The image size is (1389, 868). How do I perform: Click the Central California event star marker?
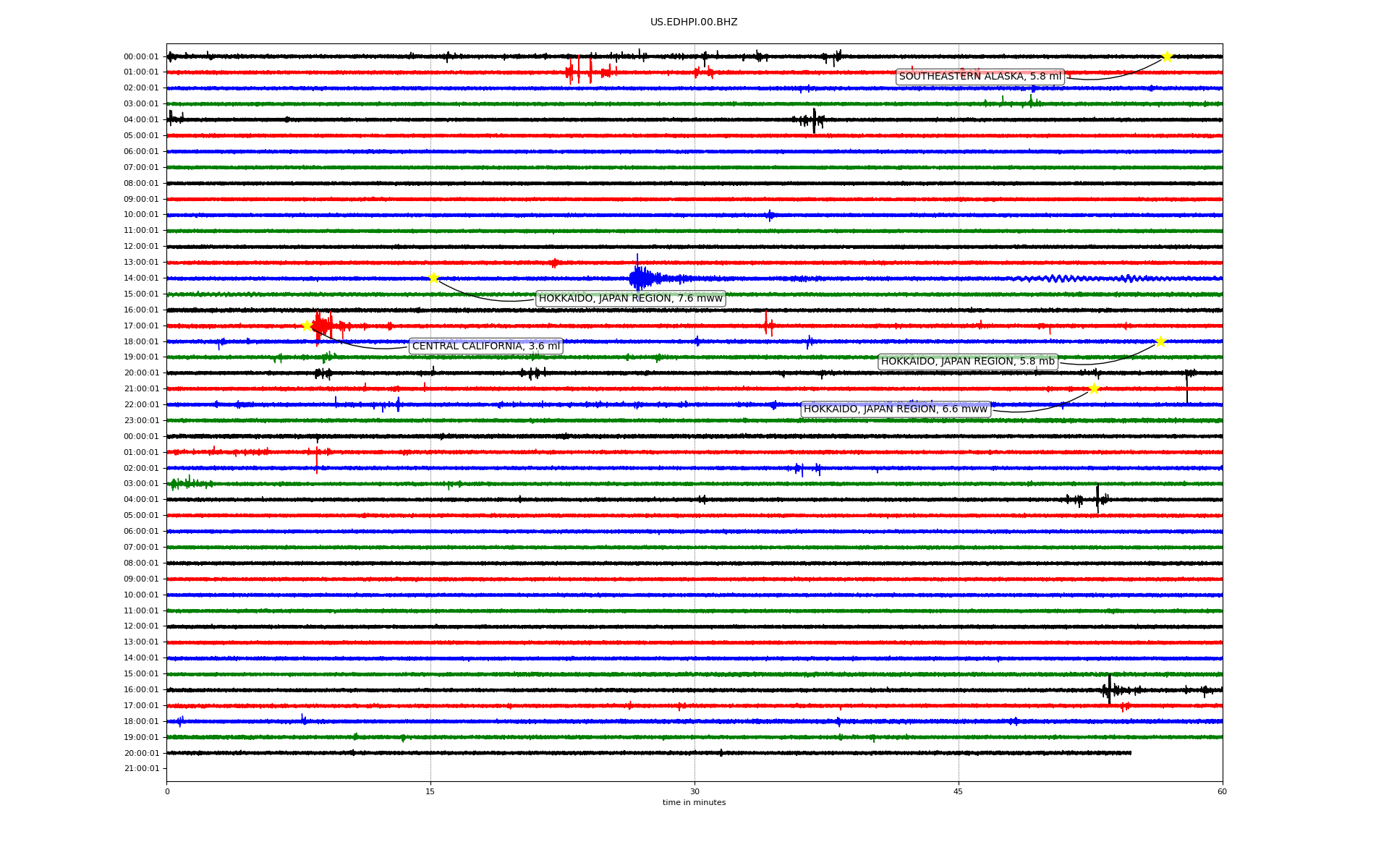click(307, 325)
